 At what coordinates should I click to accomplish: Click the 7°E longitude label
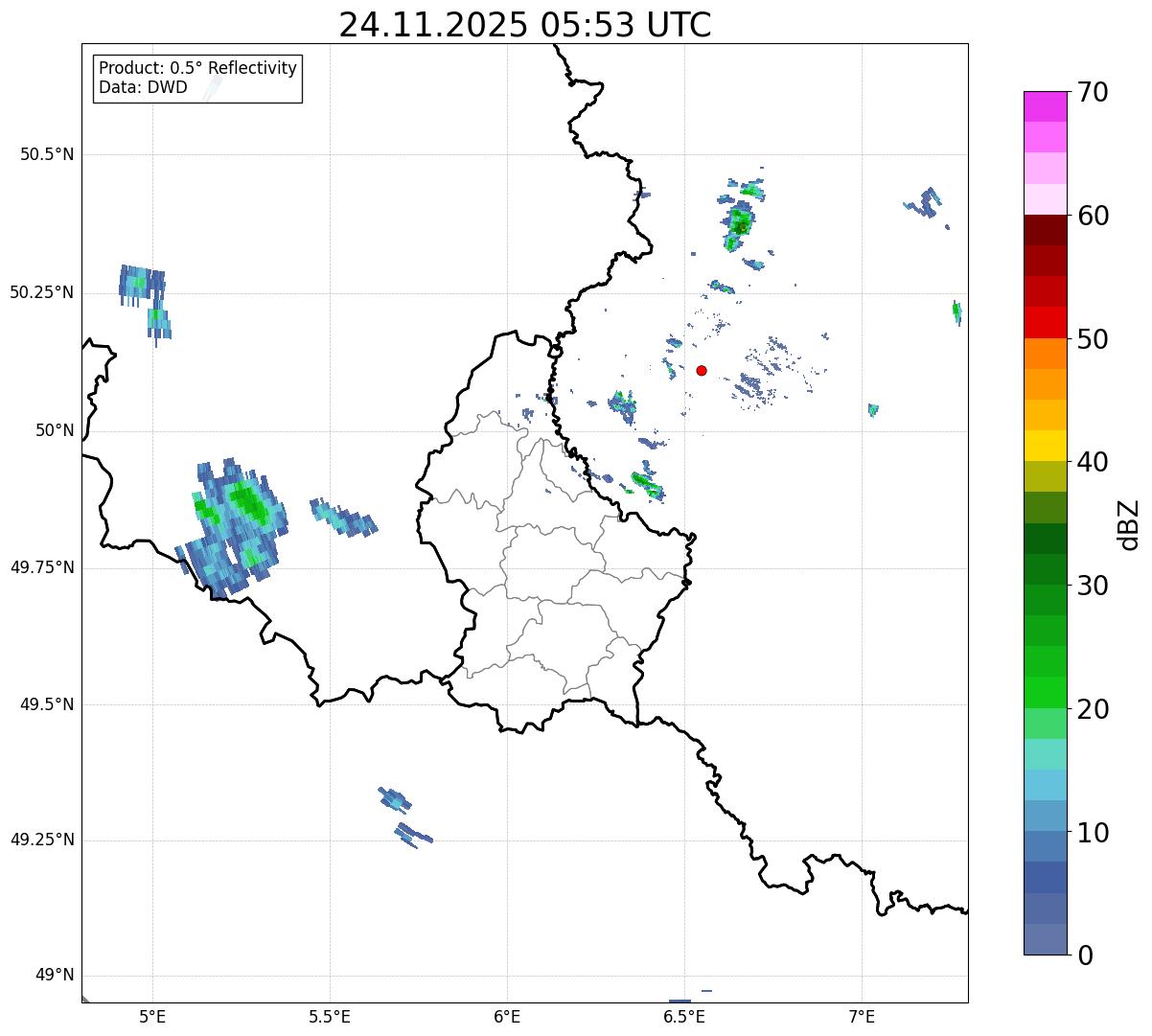point(862,1016)
